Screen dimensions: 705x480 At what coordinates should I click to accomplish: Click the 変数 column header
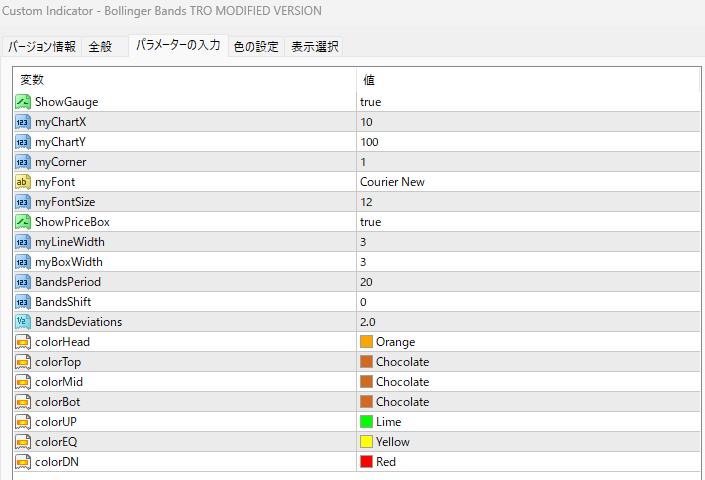pos(33,80)
